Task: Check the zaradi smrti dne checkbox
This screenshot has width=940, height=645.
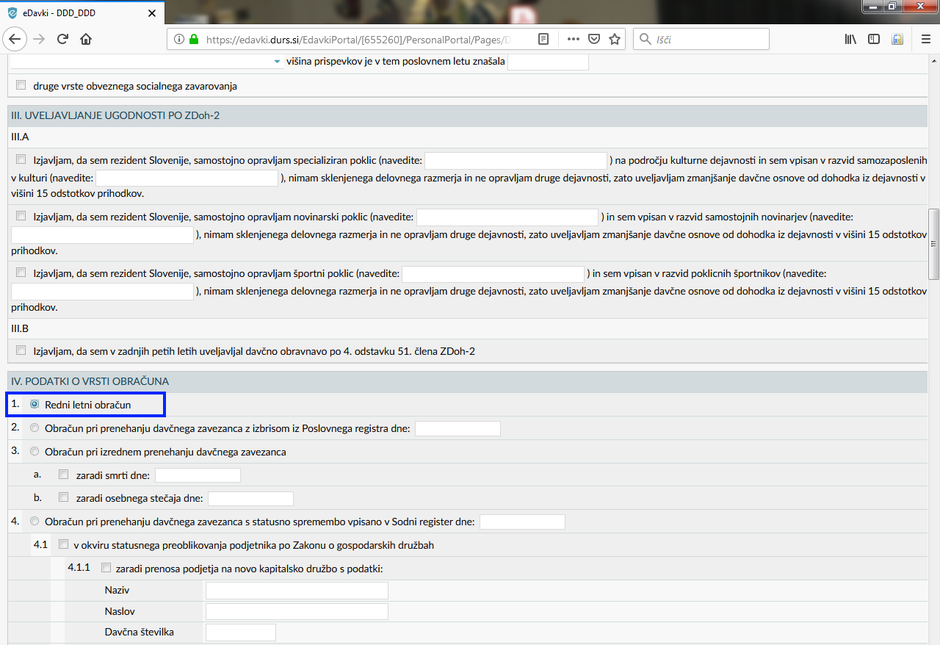Action: 64,475
